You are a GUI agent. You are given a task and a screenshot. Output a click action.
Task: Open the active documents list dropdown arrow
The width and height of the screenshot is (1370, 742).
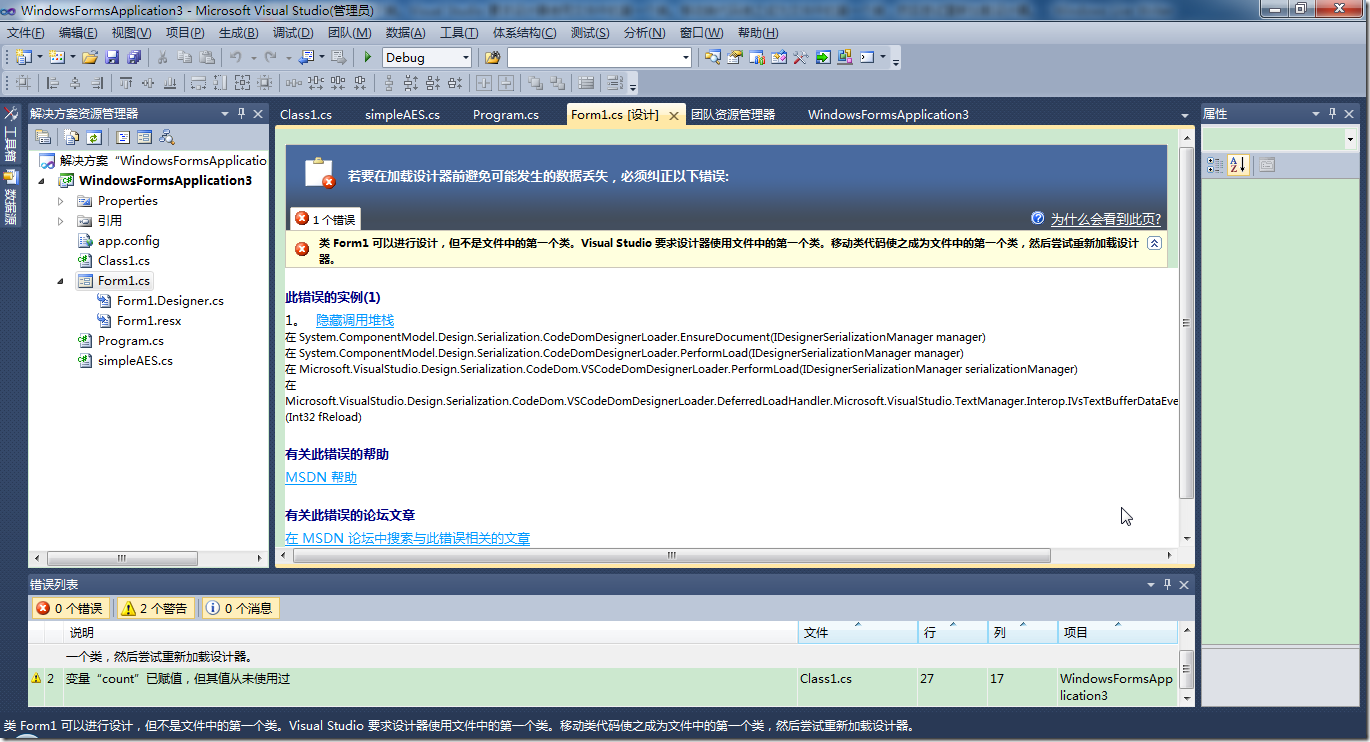coord(1186,115)
